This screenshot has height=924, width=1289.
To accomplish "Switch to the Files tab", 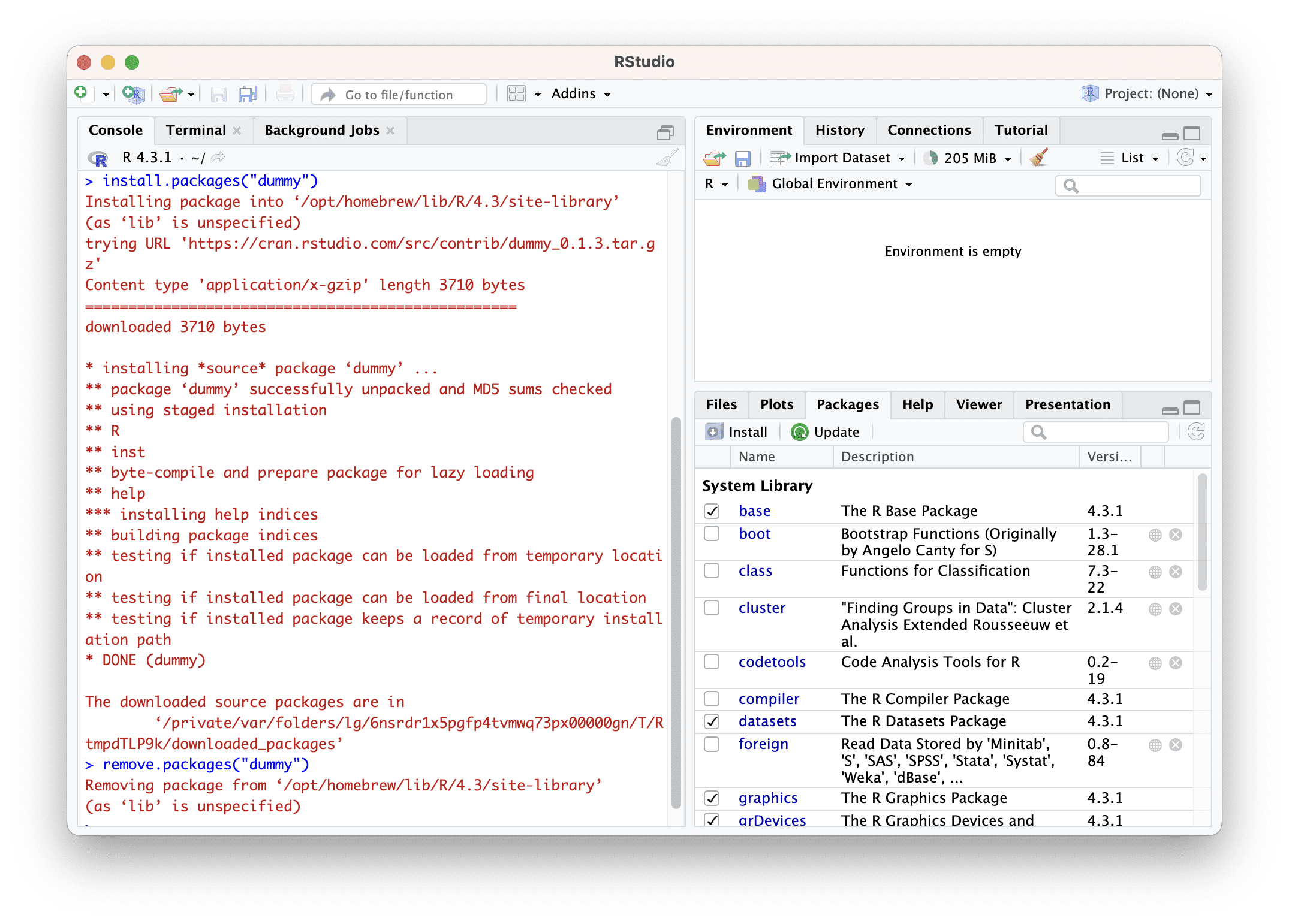I will tap(721, 404).
